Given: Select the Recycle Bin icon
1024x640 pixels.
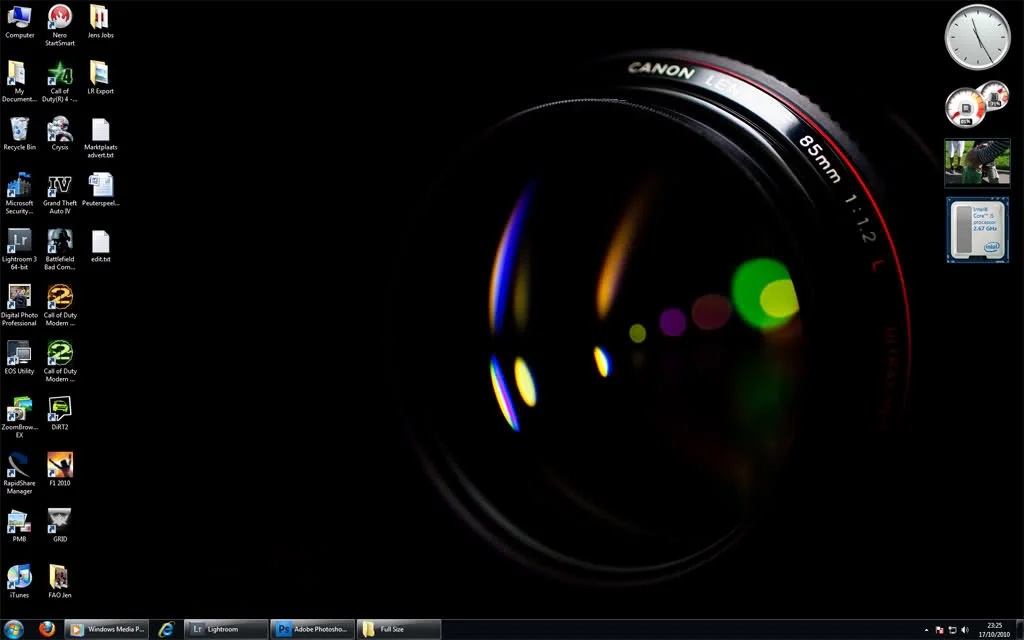Looking at the screenshot, I should click(20, 134).
